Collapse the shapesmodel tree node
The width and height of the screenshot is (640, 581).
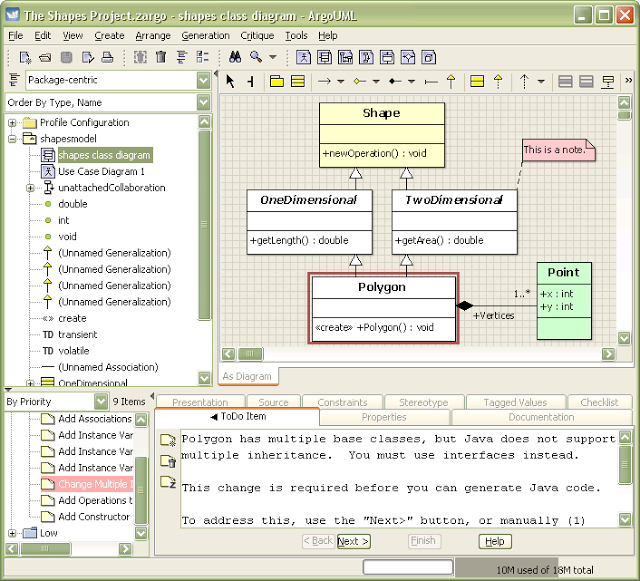click(x=12, y=139)
